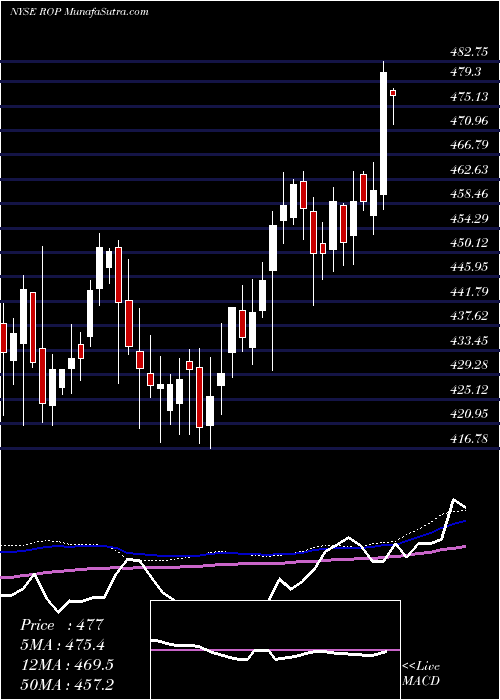The height and width of the screenshot is (700, 500).
Task: Click the MACD inset chart panel
Action: tap(275, 650)
